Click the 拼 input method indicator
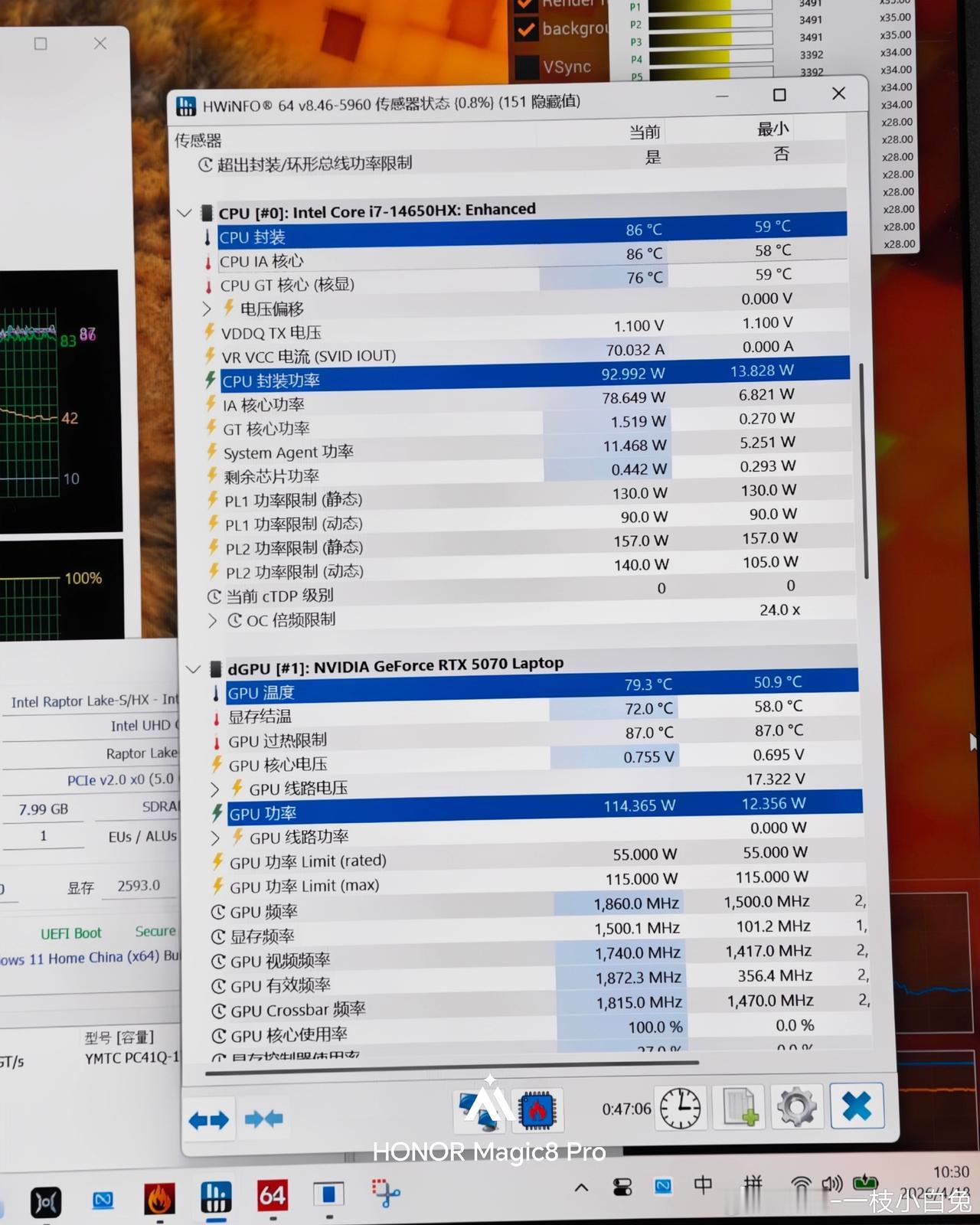This screenshot has width=980, height=1225. tap(753, 1184)
